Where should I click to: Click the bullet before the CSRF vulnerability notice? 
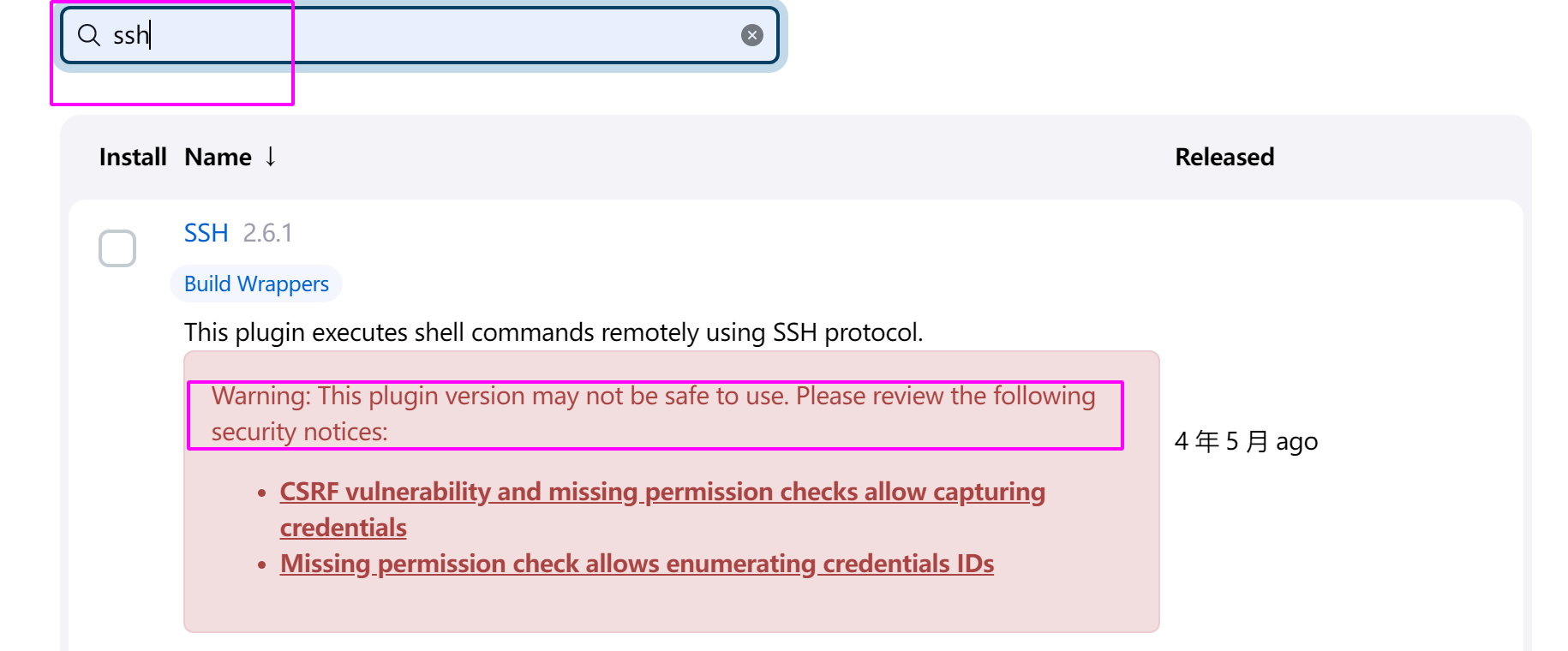(x=262, y=493)
